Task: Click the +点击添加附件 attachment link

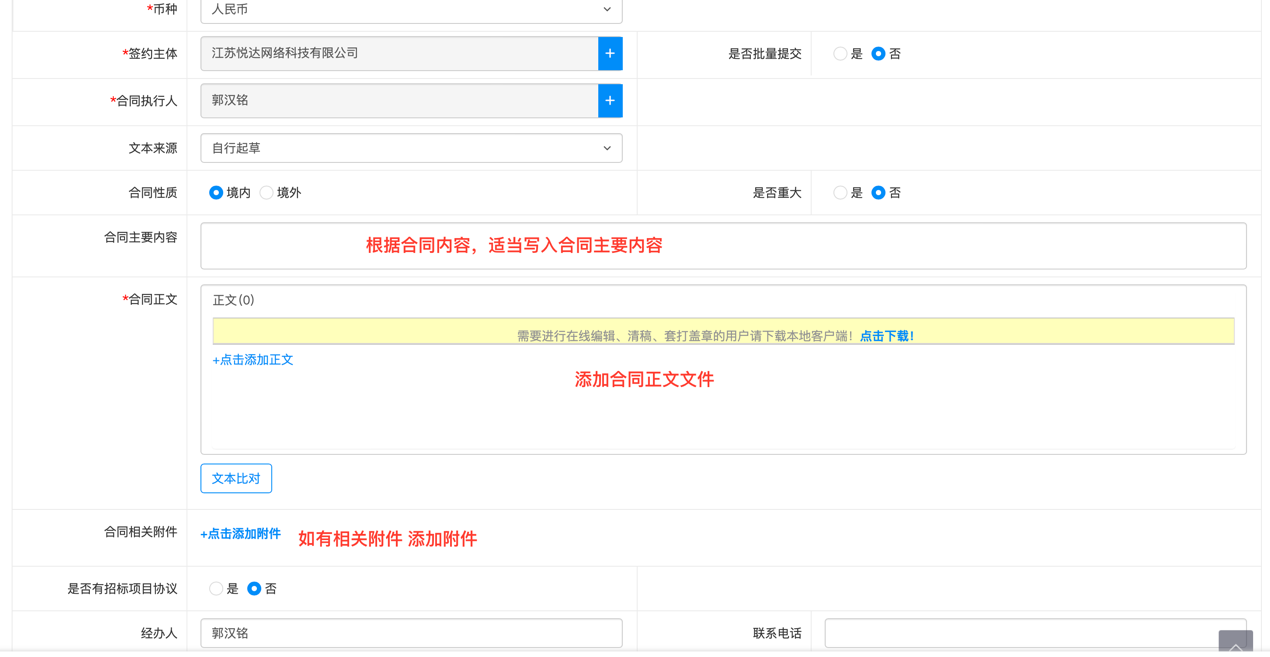Action: click(243, 534)
